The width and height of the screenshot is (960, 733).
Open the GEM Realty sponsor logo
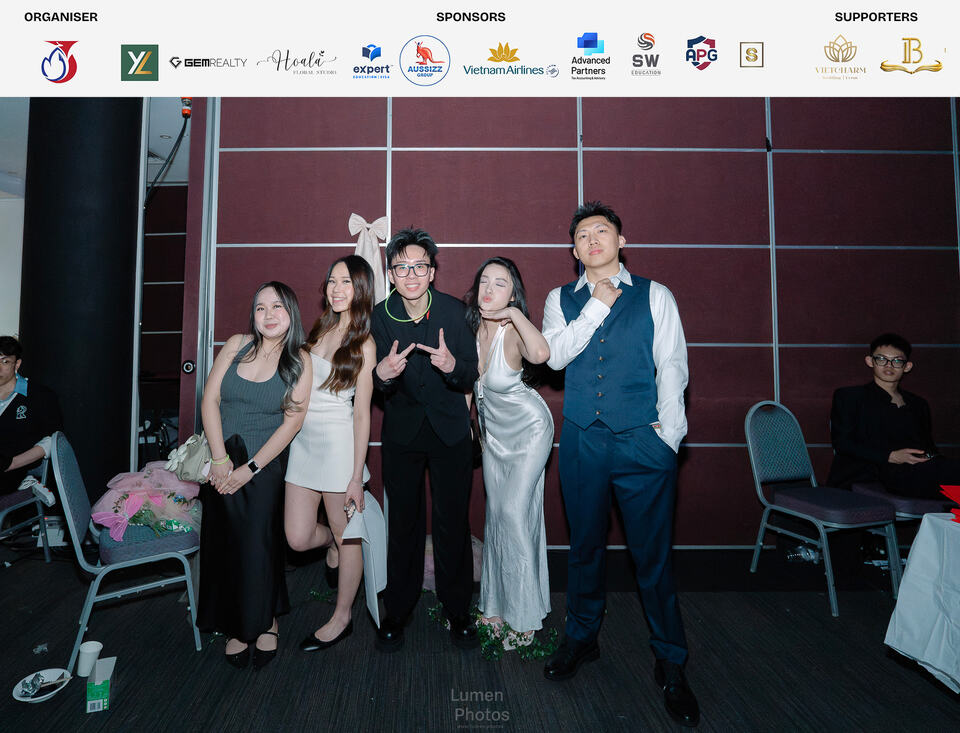208,62
